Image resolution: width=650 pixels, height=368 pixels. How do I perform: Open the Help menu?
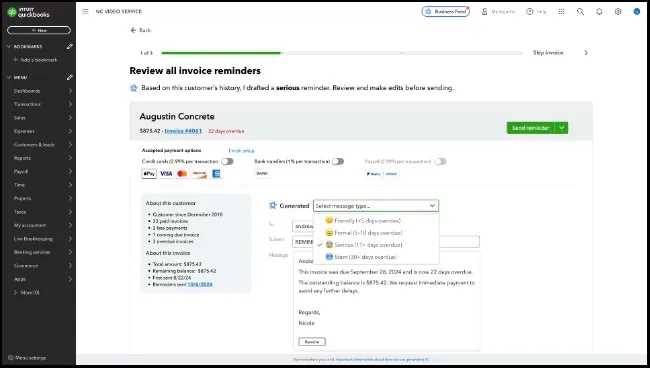[536, 12]
